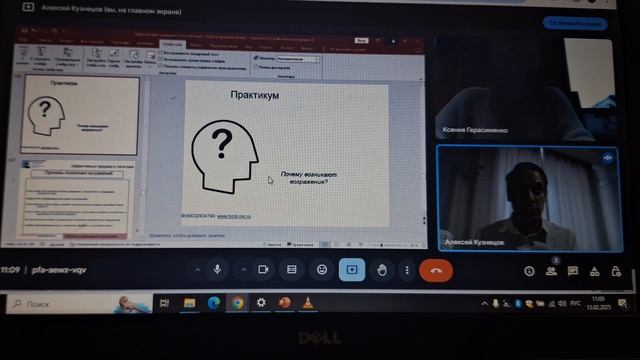Switch to Chrome on the taskbar

238,303
